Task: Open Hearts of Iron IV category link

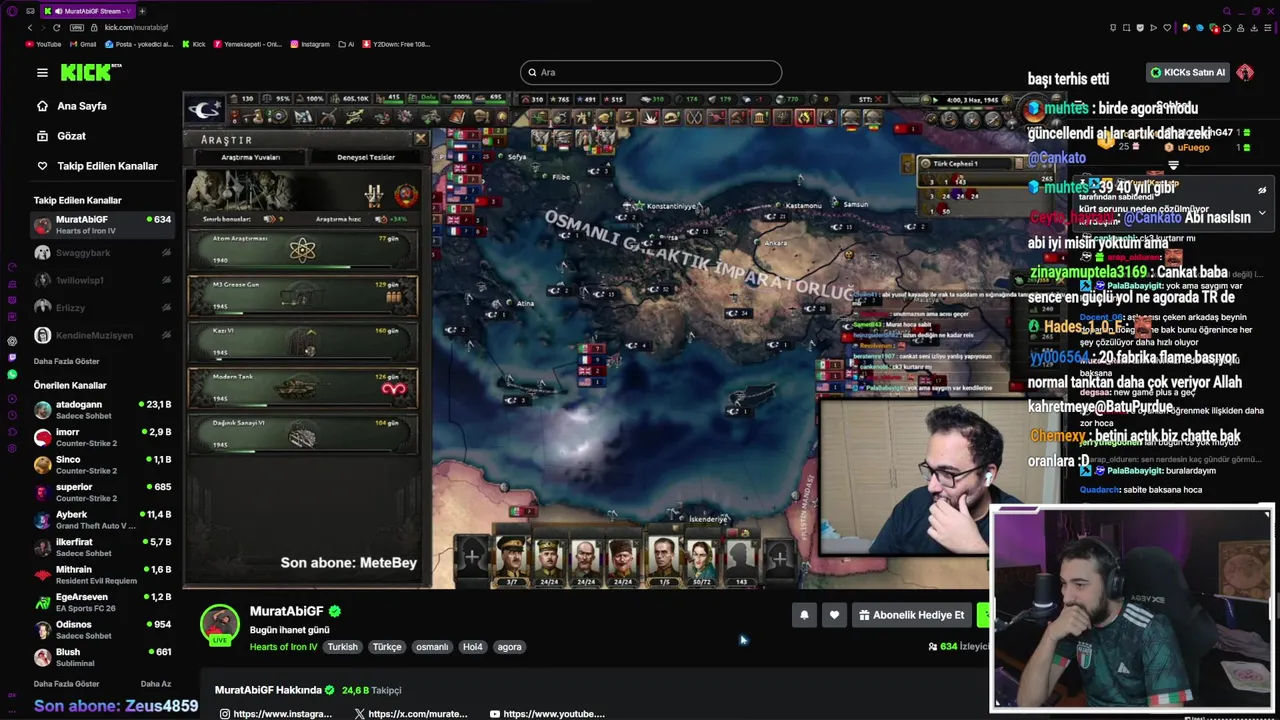Action: tap(283, 647)
